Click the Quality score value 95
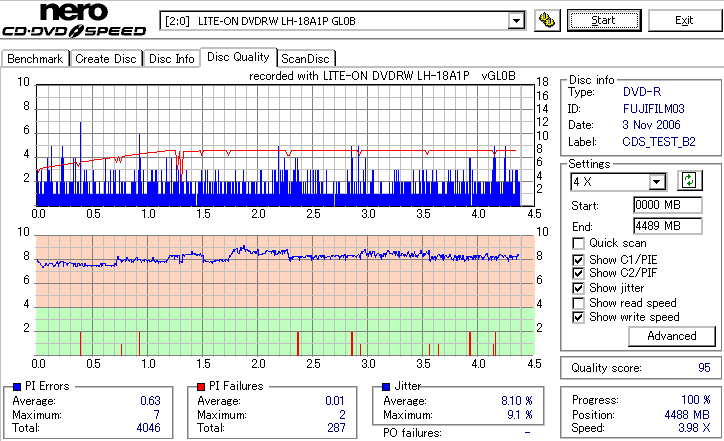724x441 pixels. coord(704,368)
